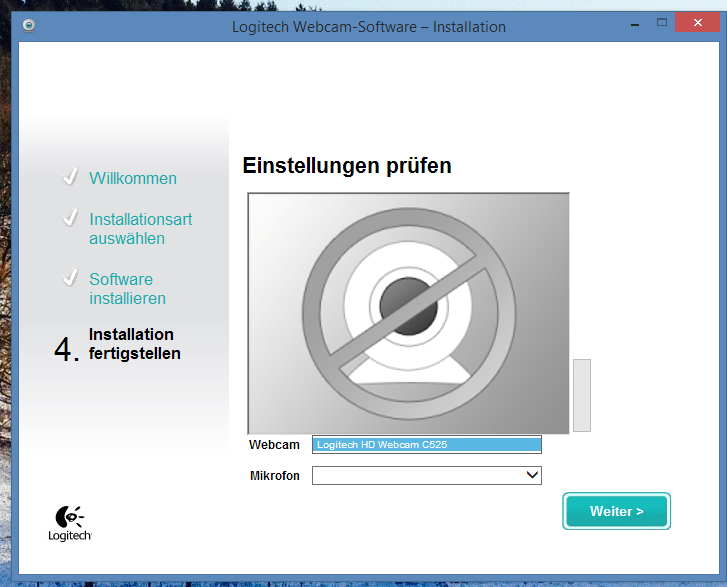
Task: Click the checkmark next to Software installieren
Action: tap(70, 277)
